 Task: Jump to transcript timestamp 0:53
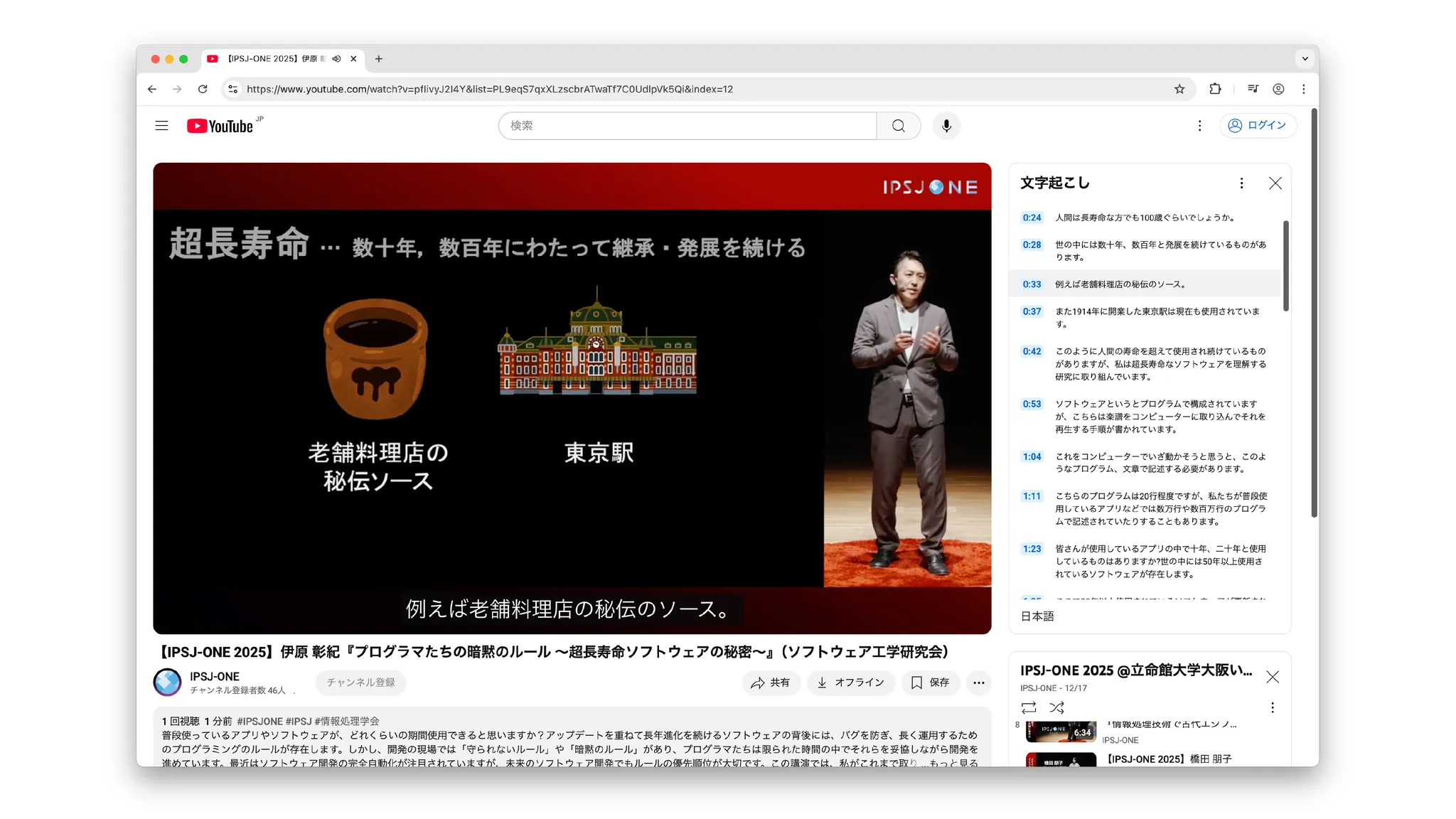[x=1032, y=404]
